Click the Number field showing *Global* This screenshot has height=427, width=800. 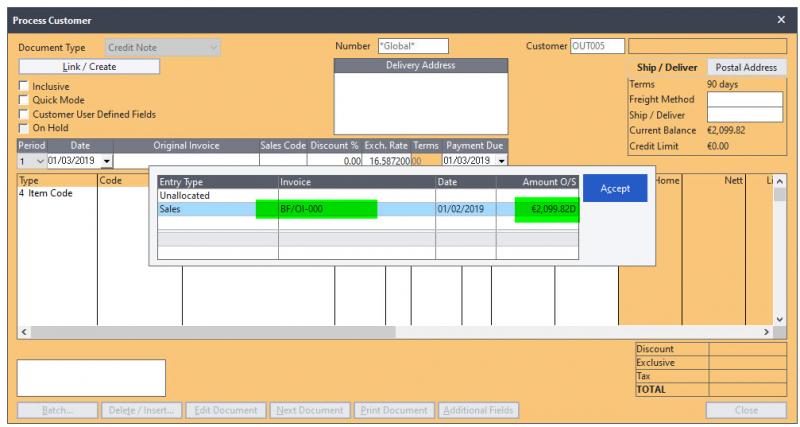pos(412,46)
